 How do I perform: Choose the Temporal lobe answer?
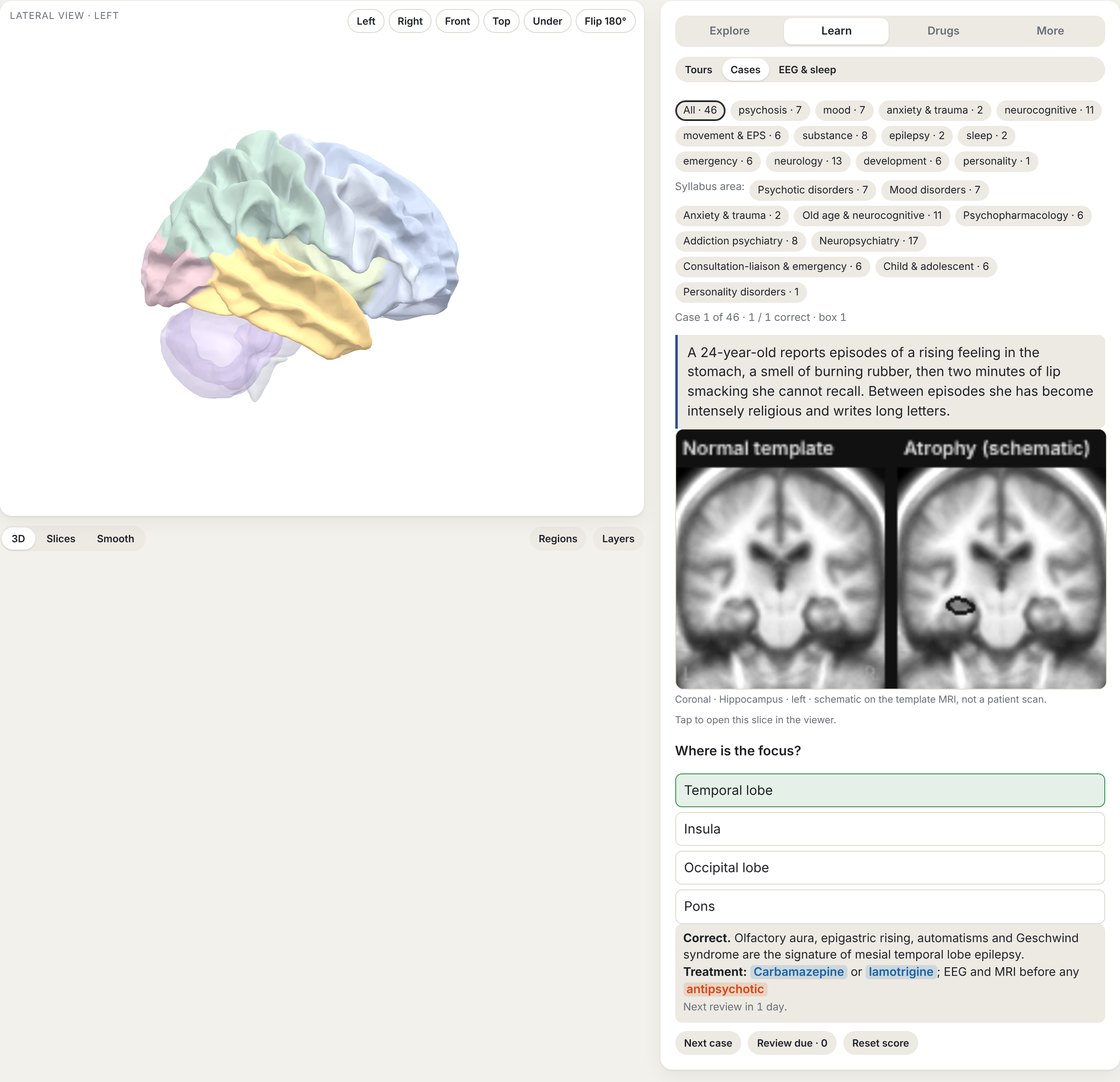[890, 791]
